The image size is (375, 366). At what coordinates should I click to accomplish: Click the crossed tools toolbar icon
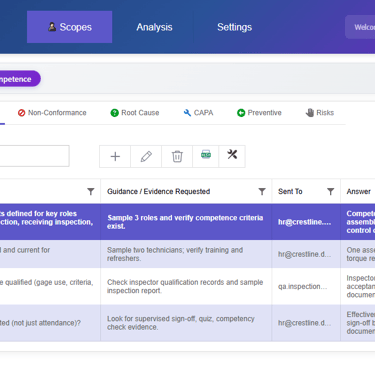click(232, 154)
